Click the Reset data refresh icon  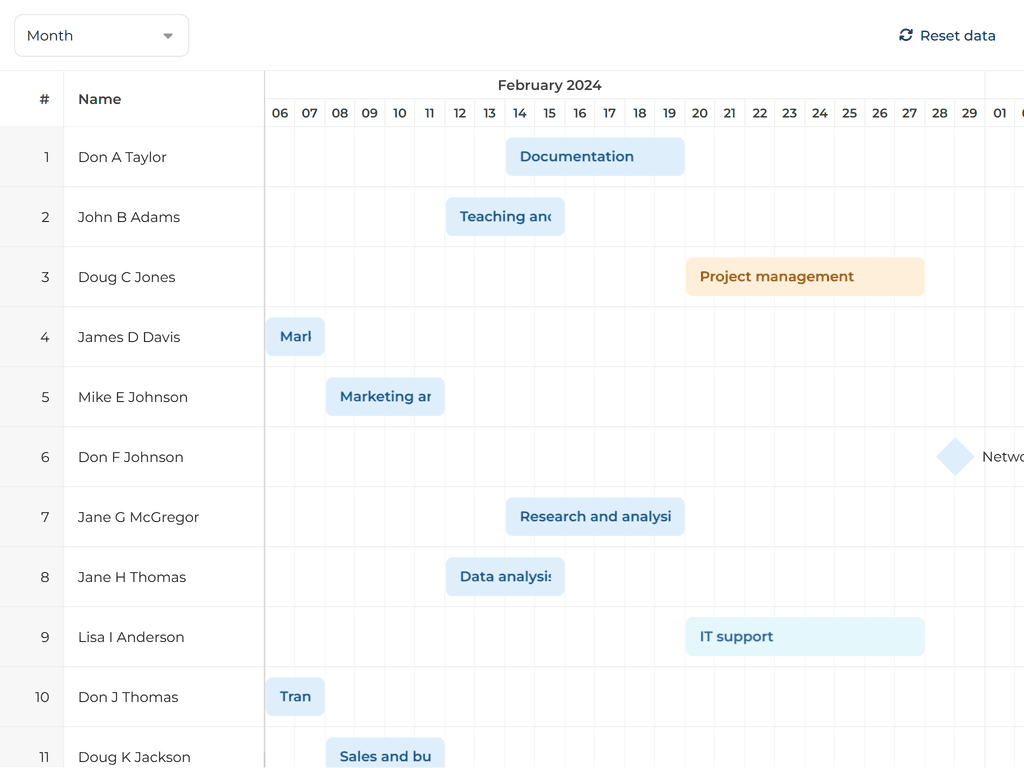[906, 35]
